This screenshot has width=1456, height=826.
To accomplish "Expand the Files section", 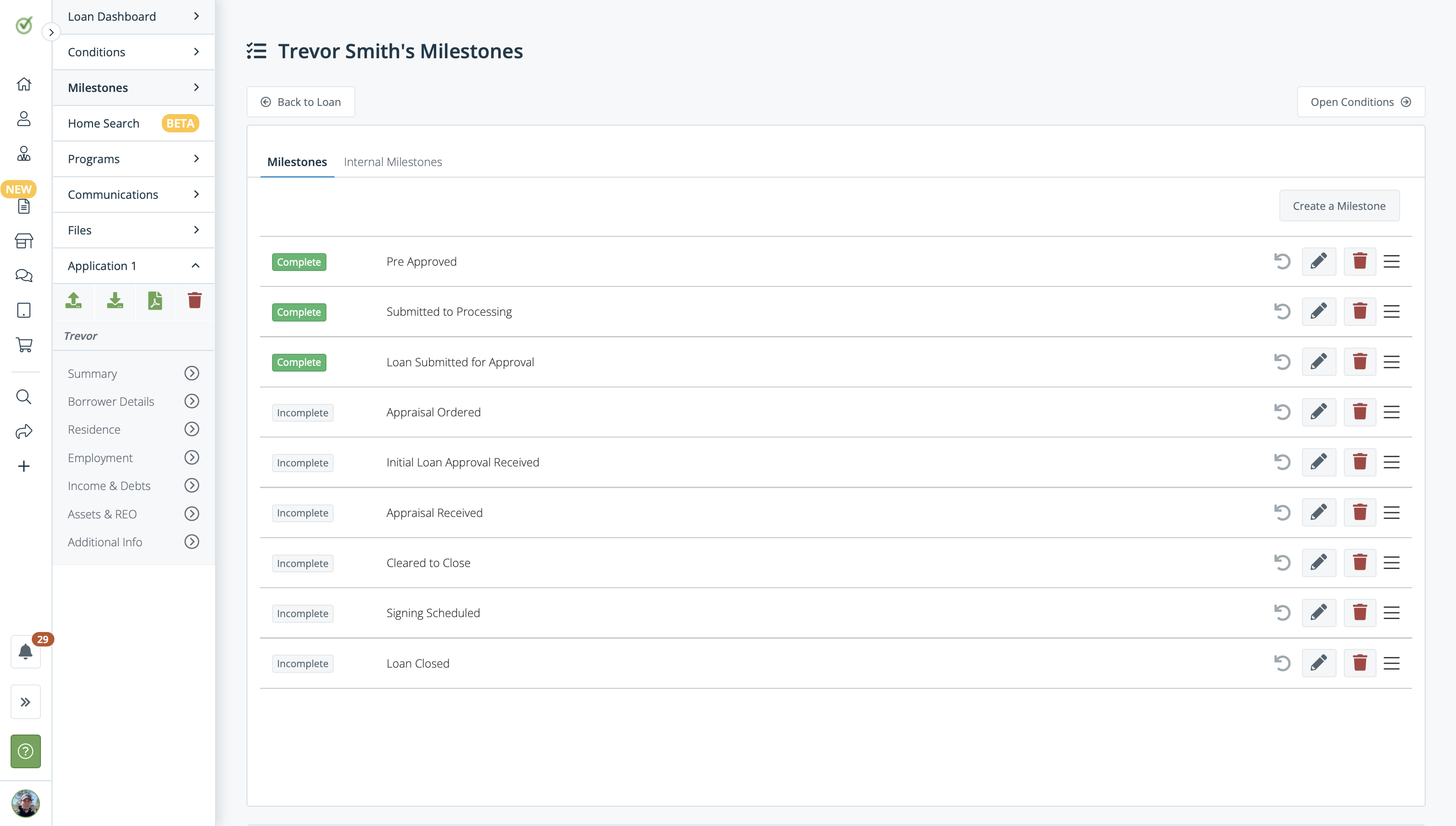I will [134, 230].
